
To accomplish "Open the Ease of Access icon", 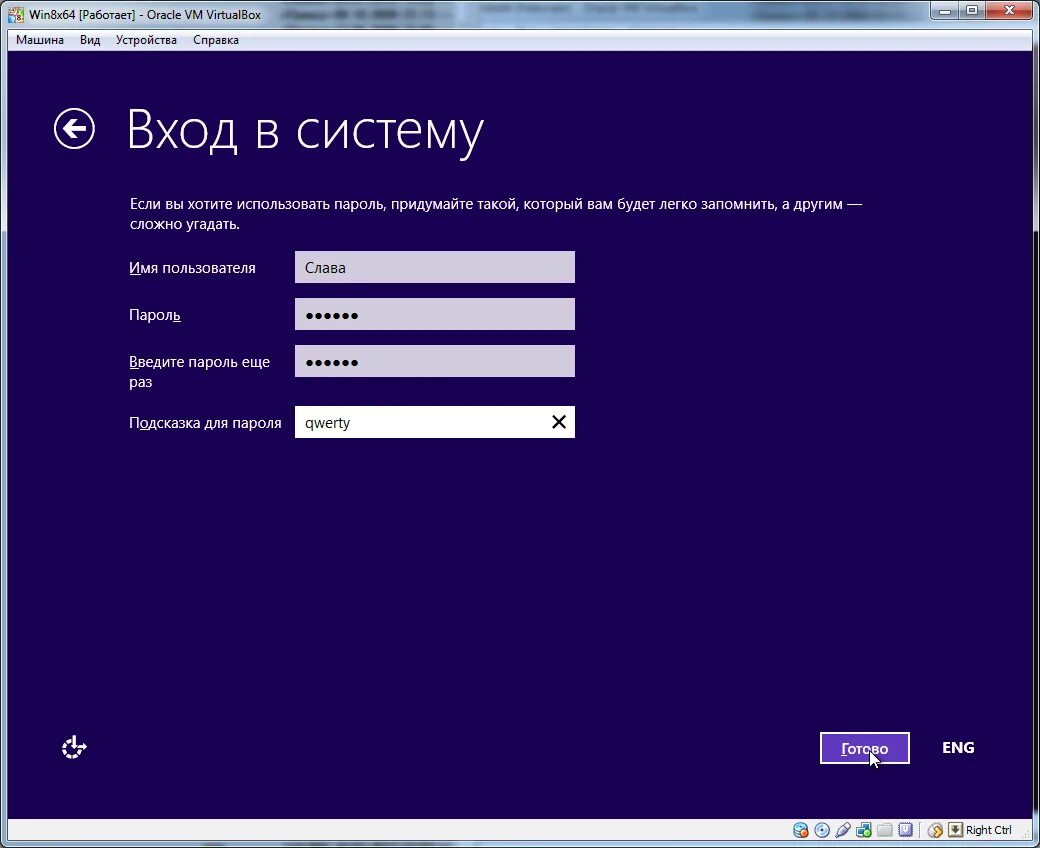I will coord(74,747).
